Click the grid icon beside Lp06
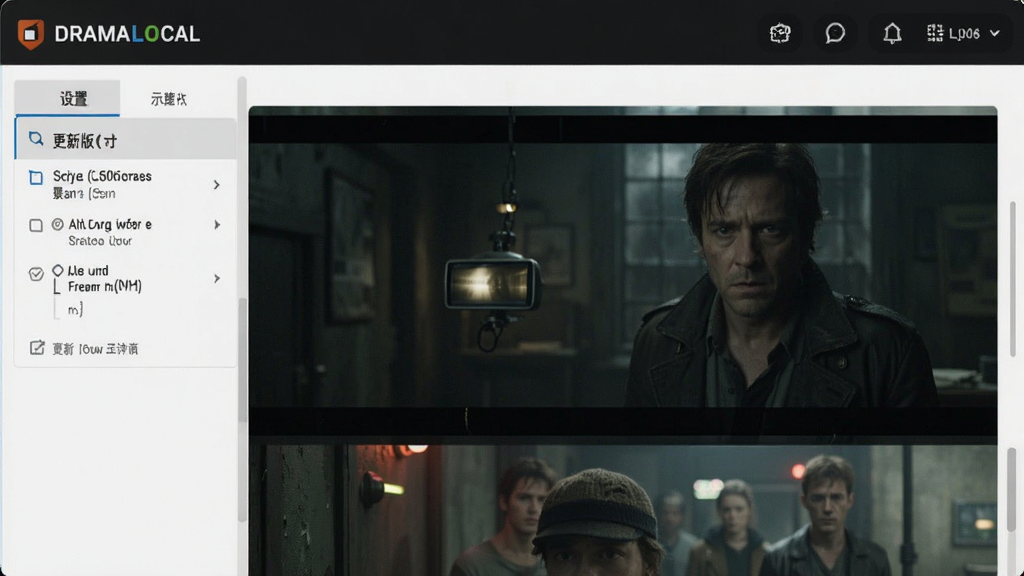Screen dimensions: 1024x576 pyautogui.click(x=935, y=33)
